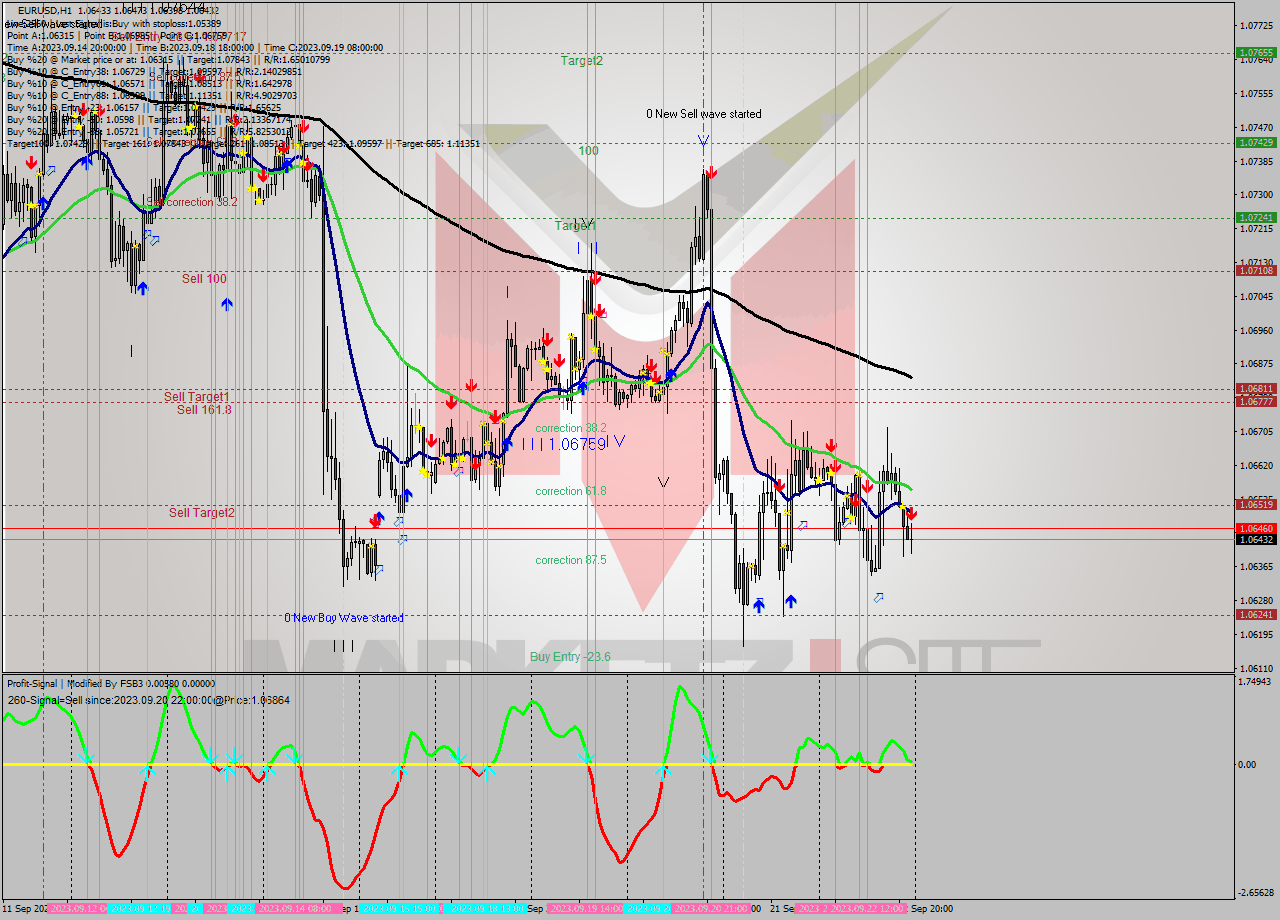Click the blue V marker below 'New Sell wave started'

(x=703, y=142)
